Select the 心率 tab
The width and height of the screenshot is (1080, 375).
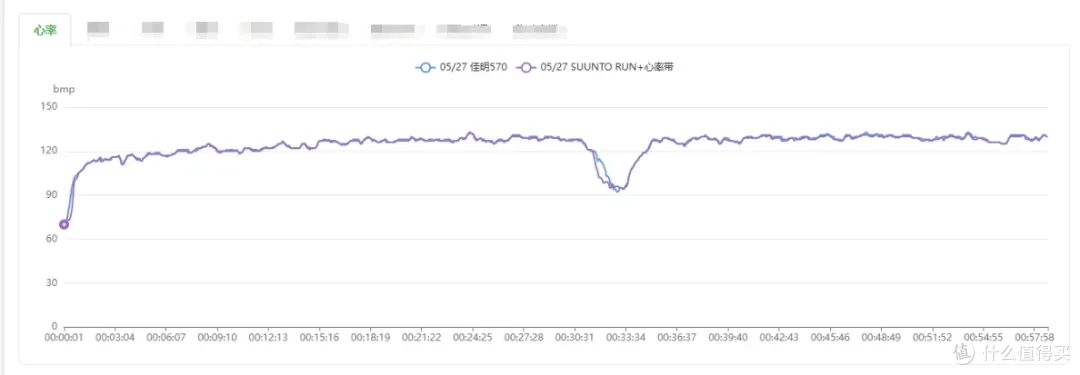pos(45,31)
